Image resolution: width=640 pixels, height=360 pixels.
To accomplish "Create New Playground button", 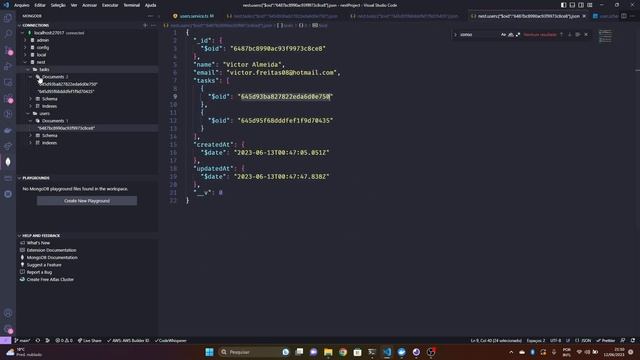I will point(87,201).
